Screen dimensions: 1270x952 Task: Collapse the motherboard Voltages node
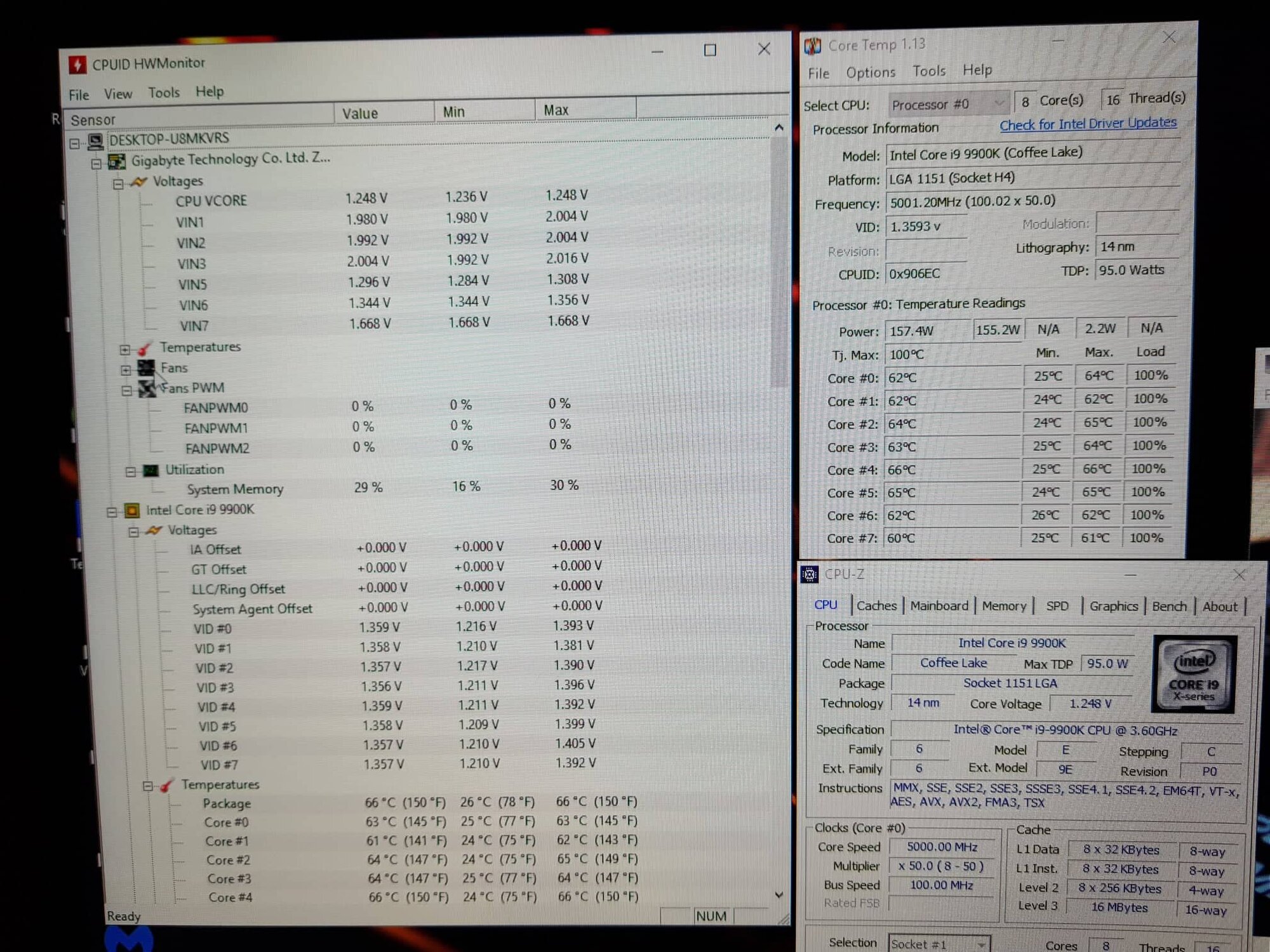click(118, 184)
